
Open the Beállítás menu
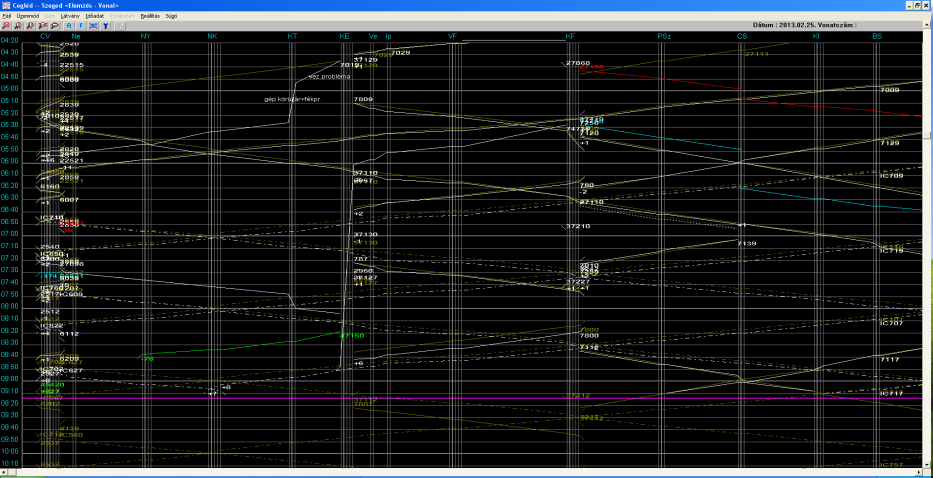pos(150,16)
